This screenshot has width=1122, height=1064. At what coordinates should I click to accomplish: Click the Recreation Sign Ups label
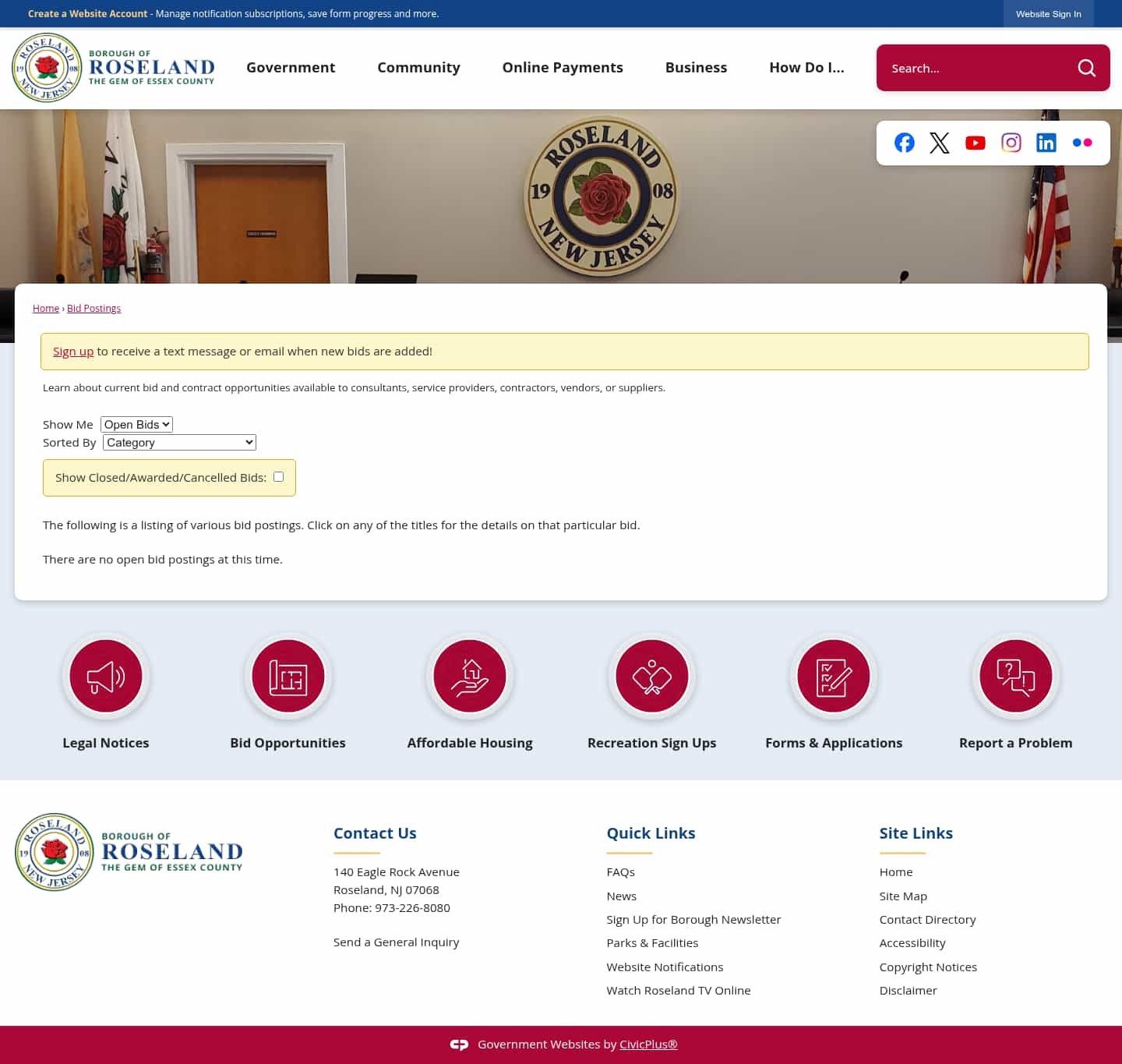point(651,743)
